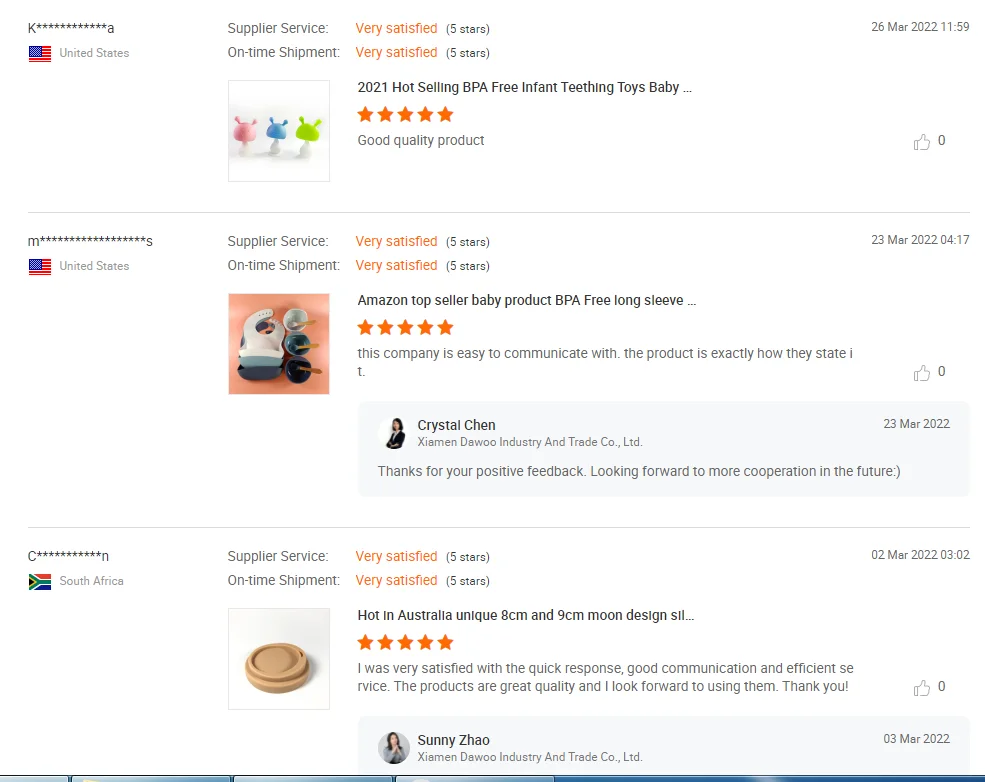The image size is (985, 782).
Task: Click Sunny Zhao's avatar photo
Action: coord(394,747)
